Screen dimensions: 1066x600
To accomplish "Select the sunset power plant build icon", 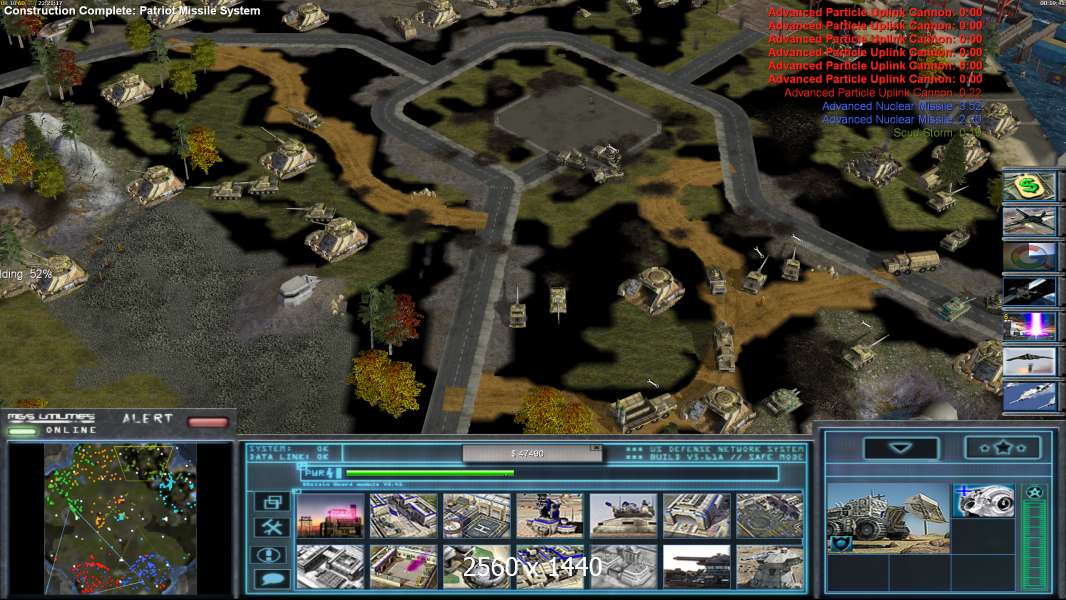I will click(x=330, y=516).
